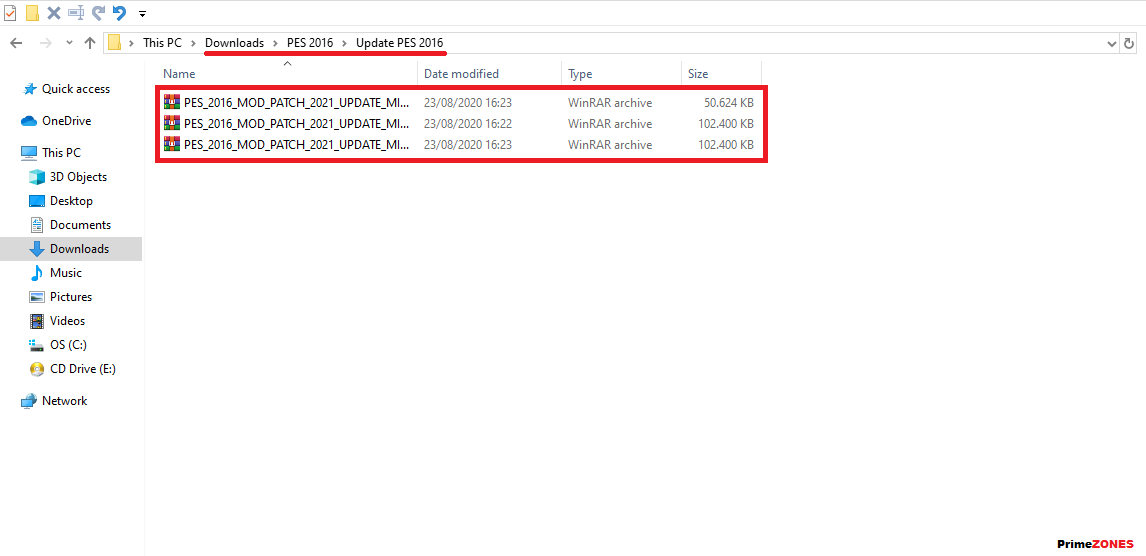
Task: Click the Redo icon in the quick toolbar
Action: point(98,12)
